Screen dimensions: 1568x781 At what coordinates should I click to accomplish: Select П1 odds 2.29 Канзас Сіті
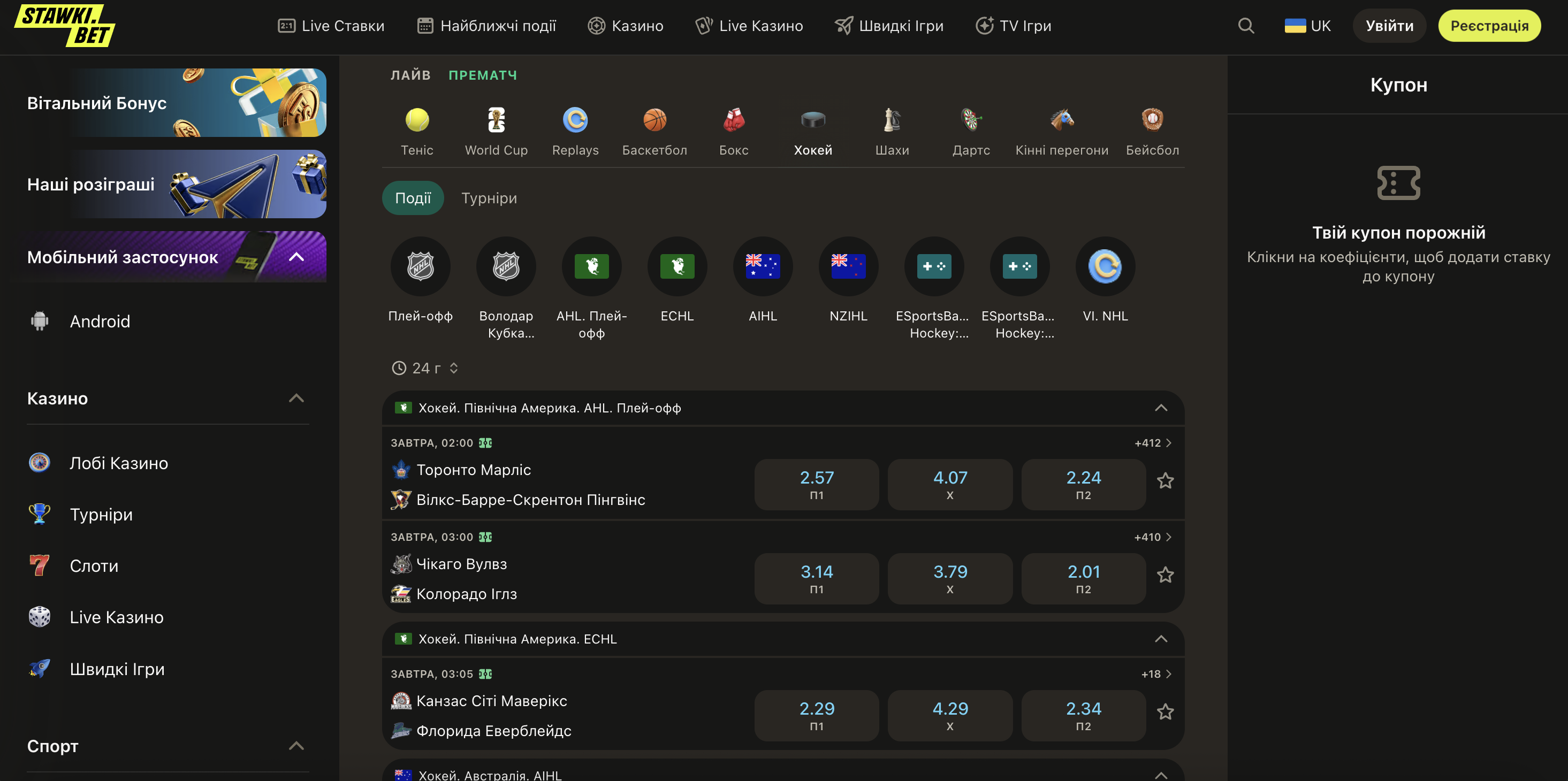pyautogui.click(x=816, y=715)
